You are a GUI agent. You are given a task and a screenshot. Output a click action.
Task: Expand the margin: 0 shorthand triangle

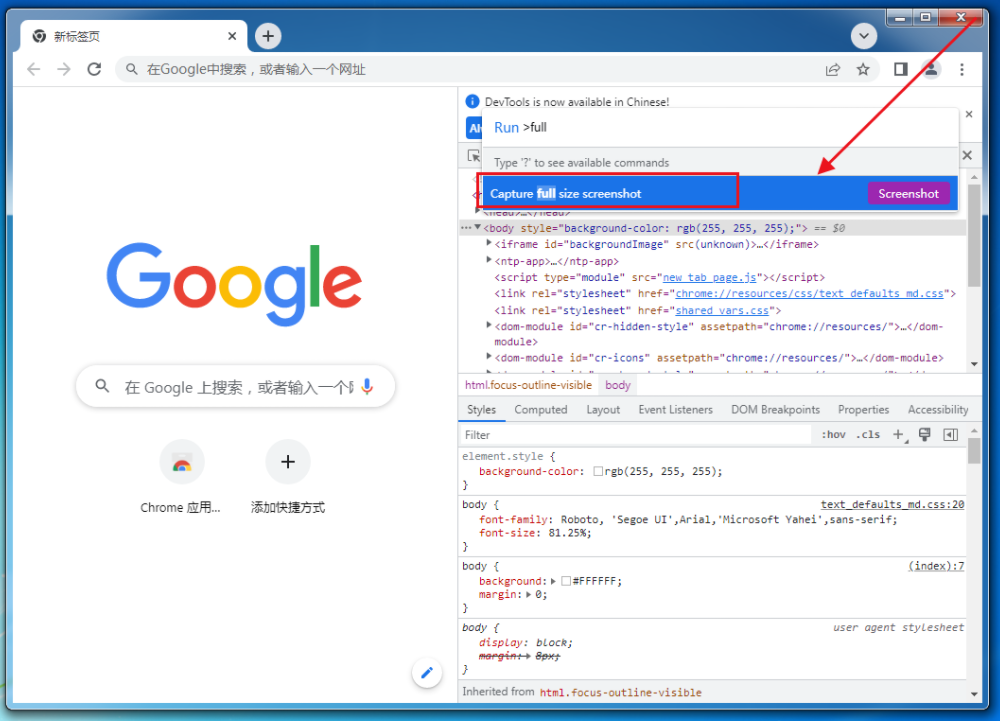pos(528,594)
